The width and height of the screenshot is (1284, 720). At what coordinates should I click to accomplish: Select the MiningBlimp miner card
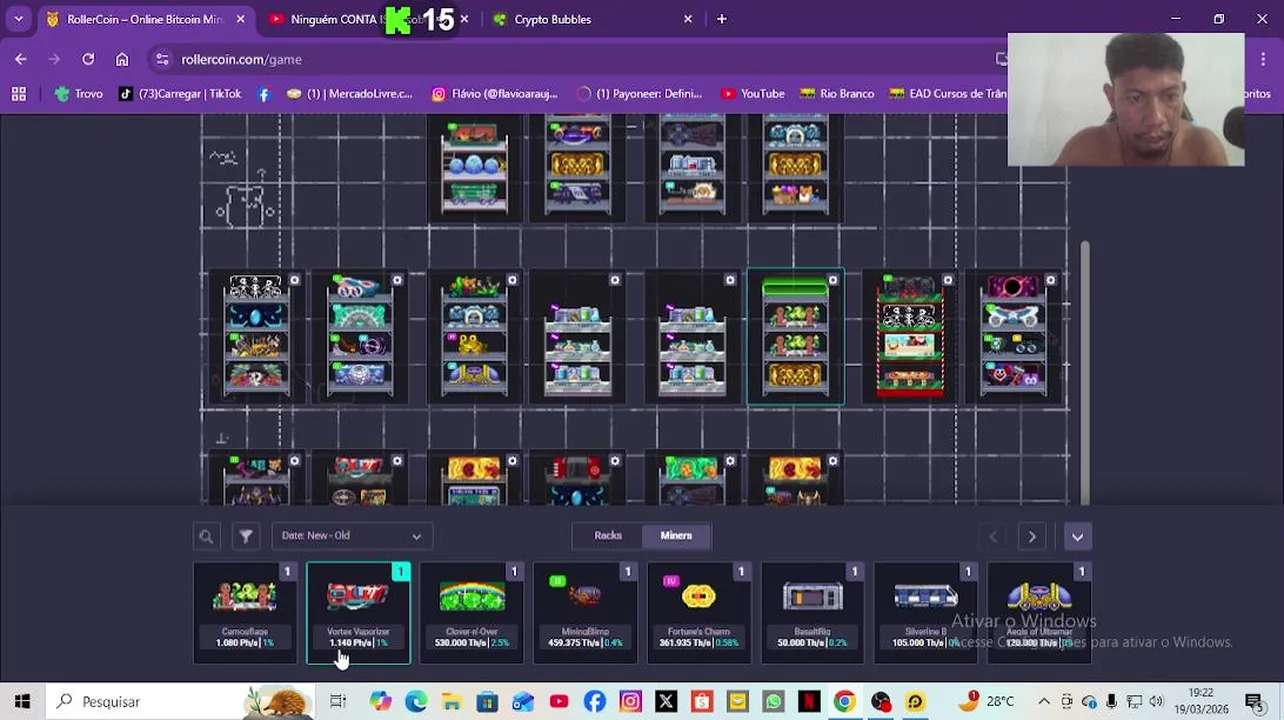(x=585, y=613)
